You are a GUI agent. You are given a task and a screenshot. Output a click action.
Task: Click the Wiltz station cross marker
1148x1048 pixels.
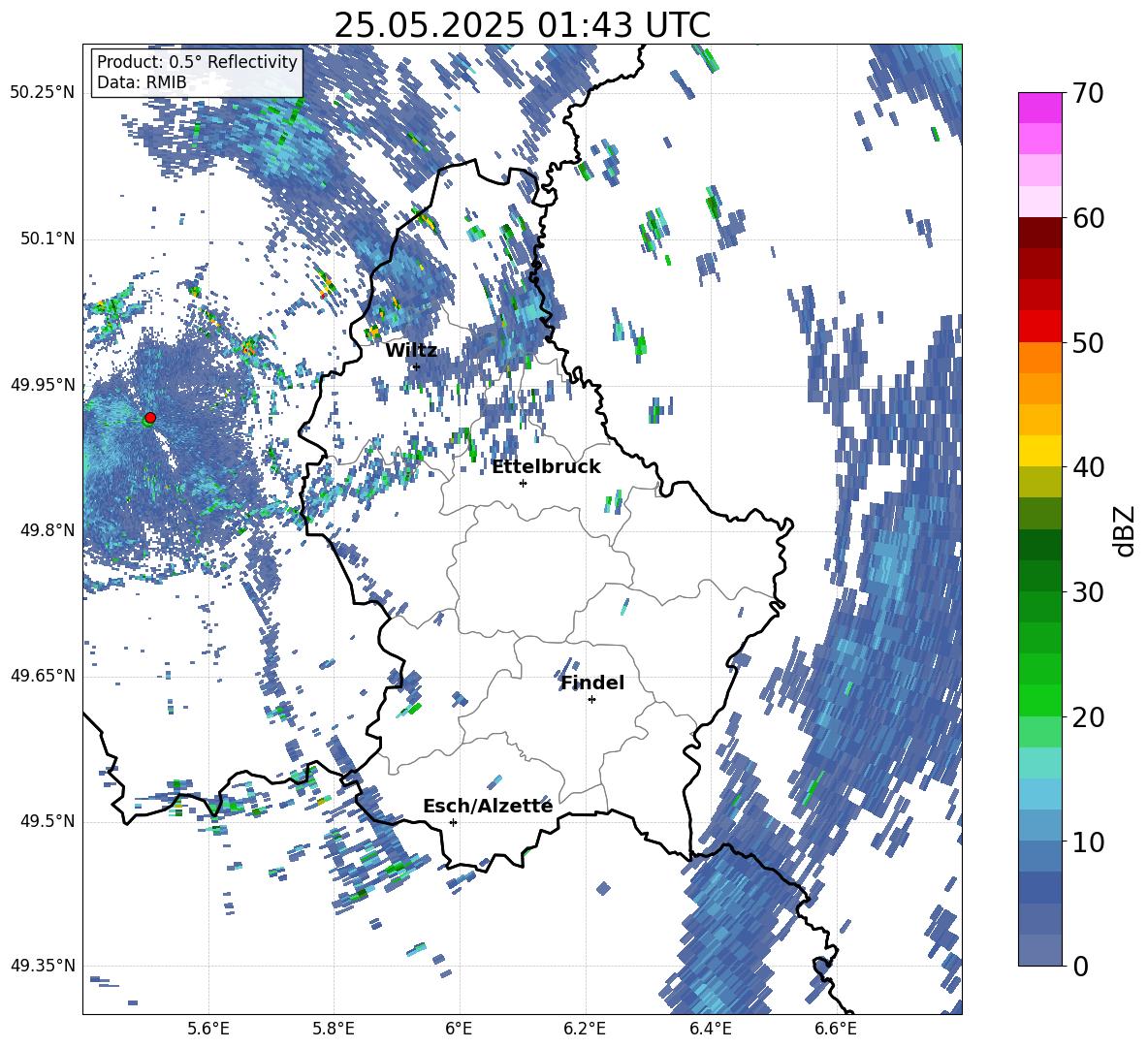pyautogui.click(x=417, y=367)
